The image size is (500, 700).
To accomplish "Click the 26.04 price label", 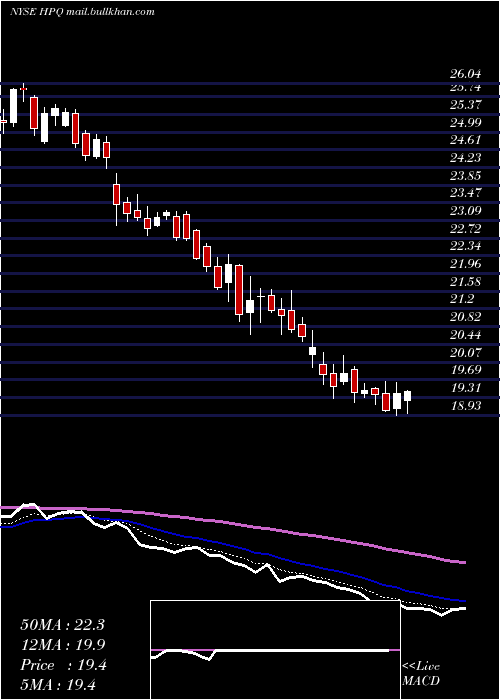I will (466, 74).
